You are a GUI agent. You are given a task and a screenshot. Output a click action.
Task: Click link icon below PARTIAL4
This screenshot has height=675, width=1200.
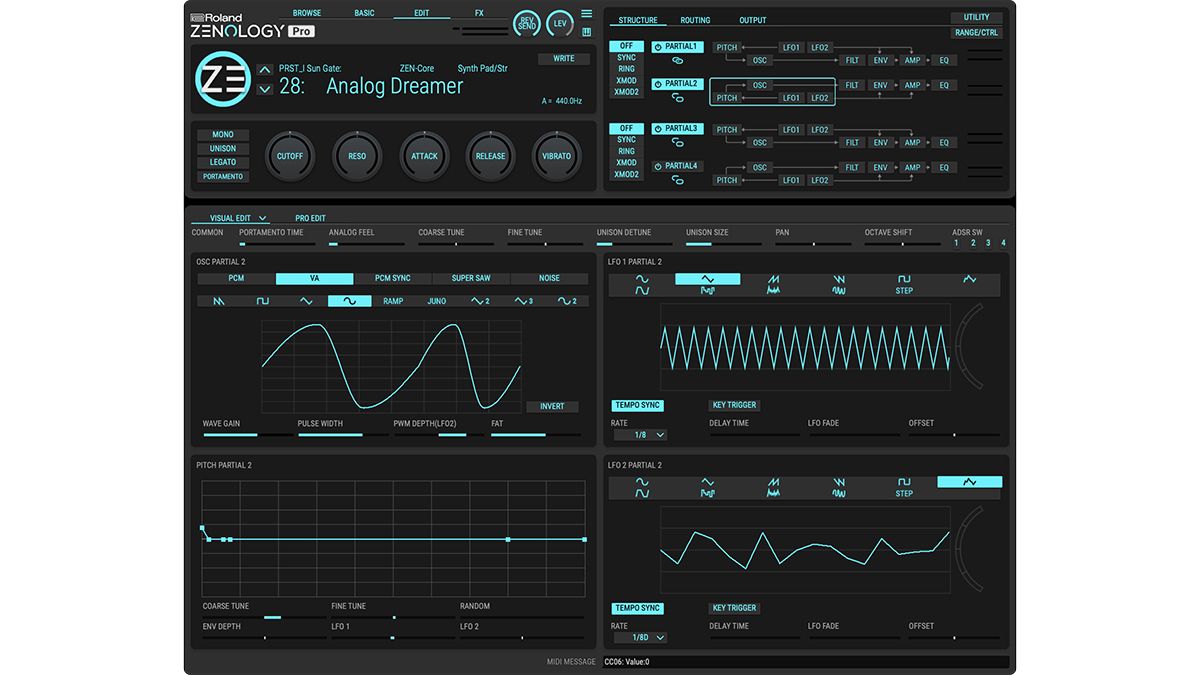(677, 180)
